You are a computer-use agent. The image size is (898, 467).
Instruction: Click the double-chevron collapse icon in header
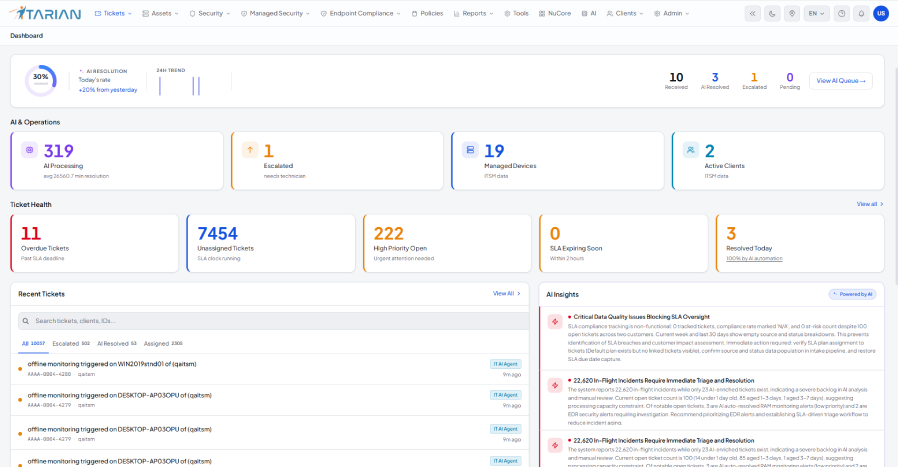pyautogui.click(x=753, y=13)
